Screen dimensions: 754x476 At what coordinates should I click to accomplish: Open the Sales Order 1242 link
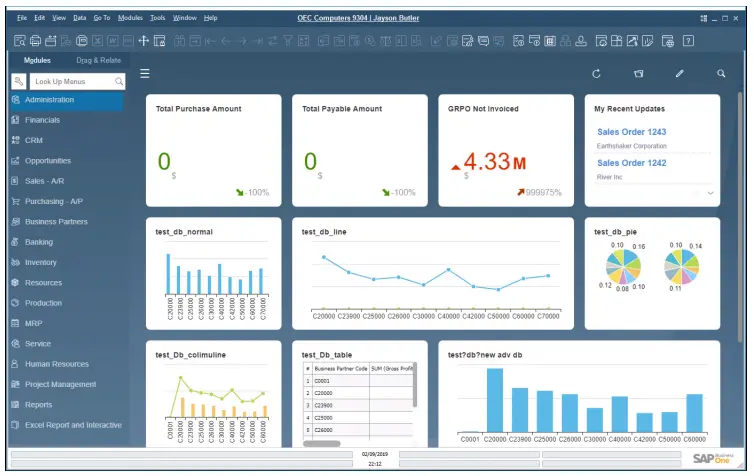coord(631,163)
